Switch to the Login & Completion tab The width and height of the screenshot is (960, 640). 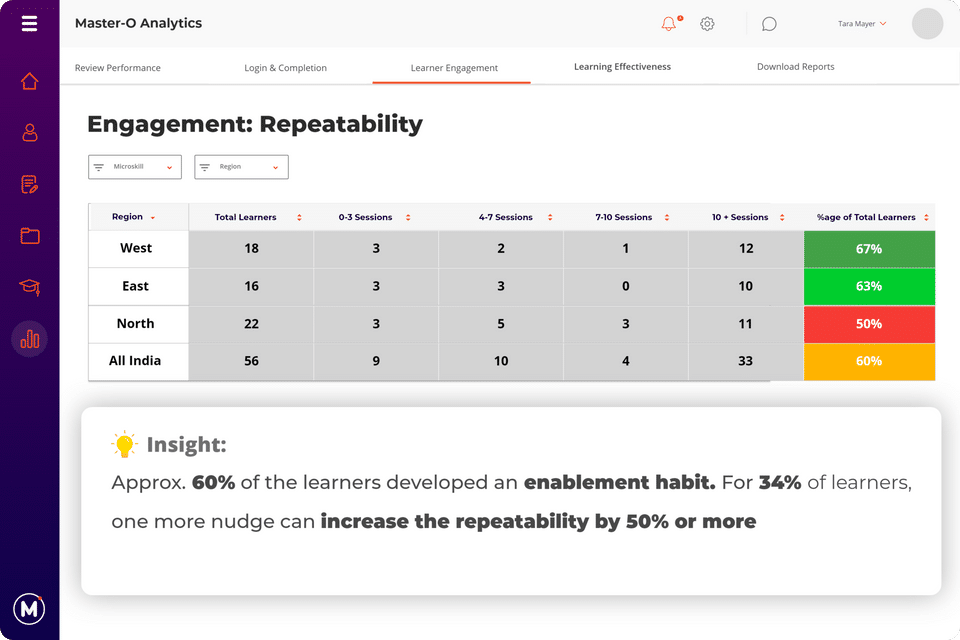(x=285, y=67)
